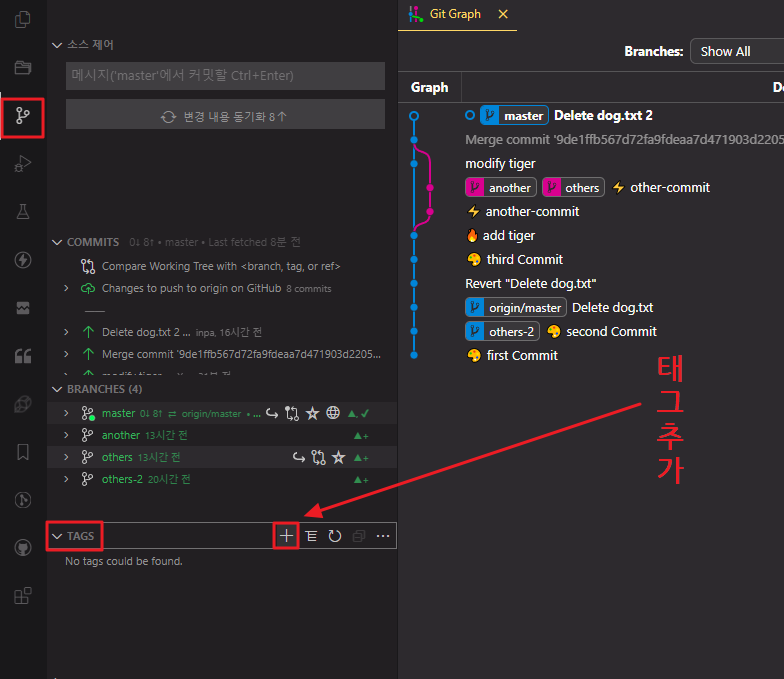
Task: Open the Run and Debug view
Action: (x=22, y=164)
